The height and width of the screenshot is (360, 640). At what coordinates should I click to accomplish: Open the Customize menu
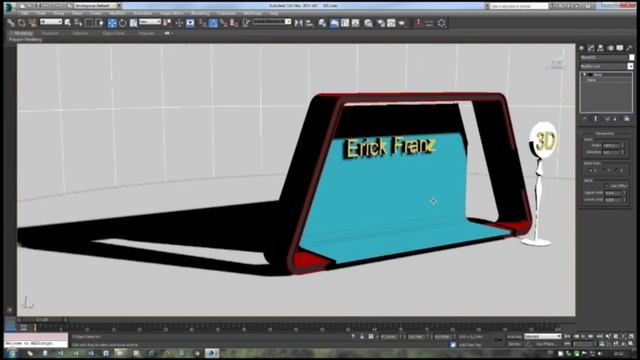coord(227,13)
